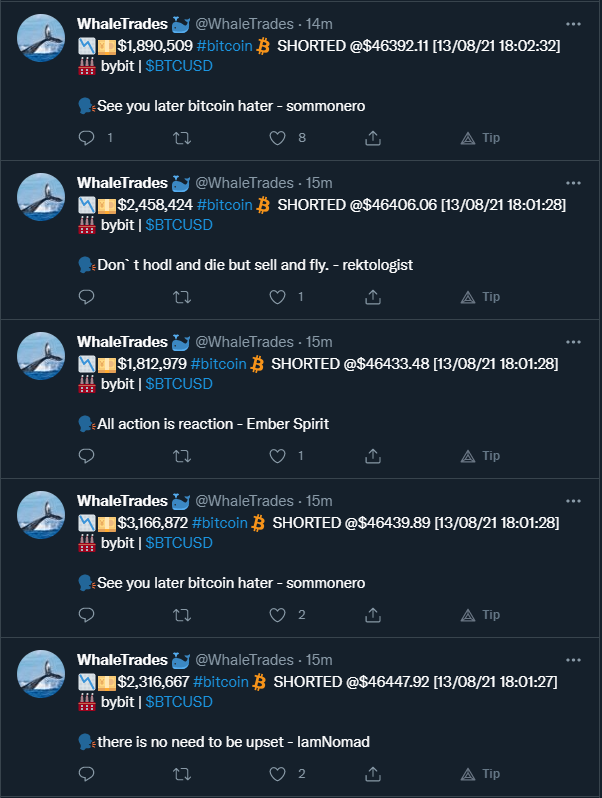Reply to the IamNomad quote tweet
Viewport: 602px width, 798px height.
(87, 774)
